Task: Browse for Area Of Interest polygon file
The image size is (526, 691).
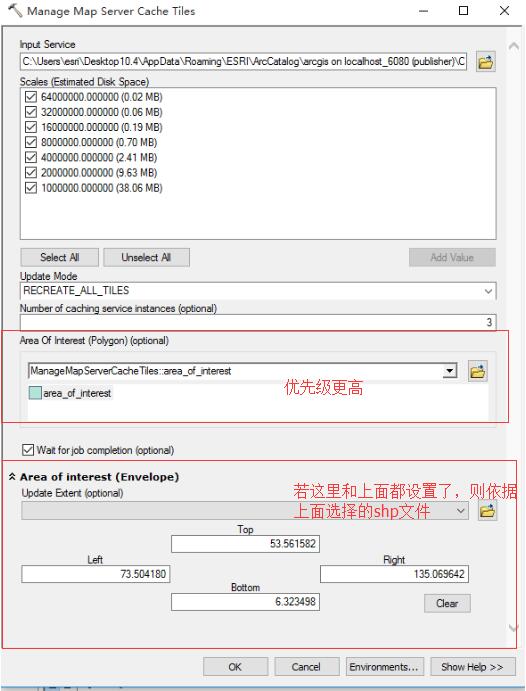Action: coord(478,371)
